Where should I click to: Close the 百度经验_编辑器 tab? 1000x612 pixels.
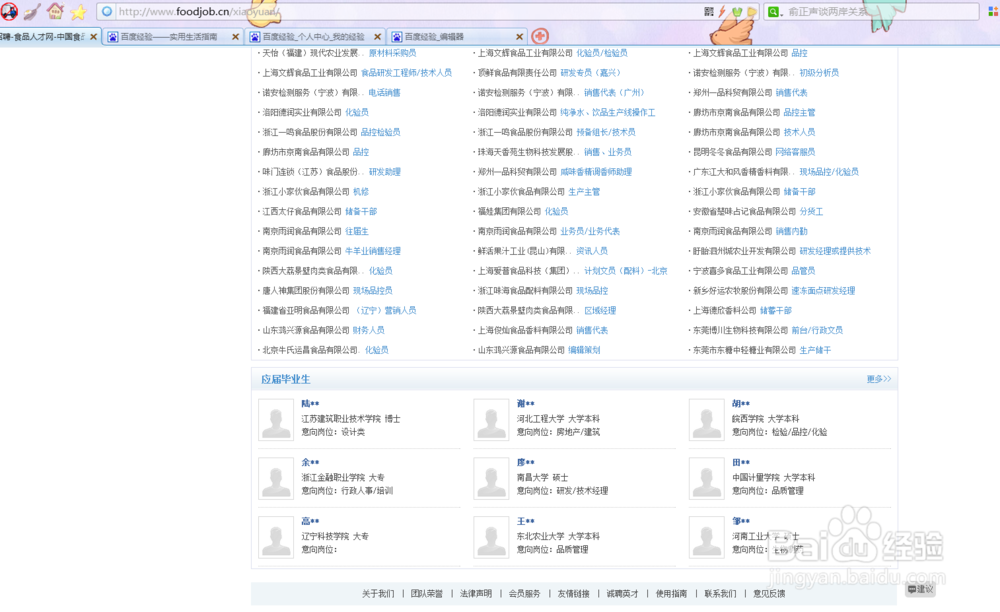(x=519, y=37)
